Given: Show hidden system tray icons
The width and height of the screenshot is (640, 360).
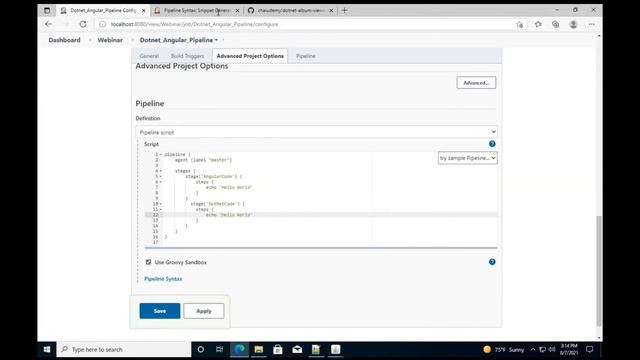Looking at the screenshot, I should click(x=533, y=349).
